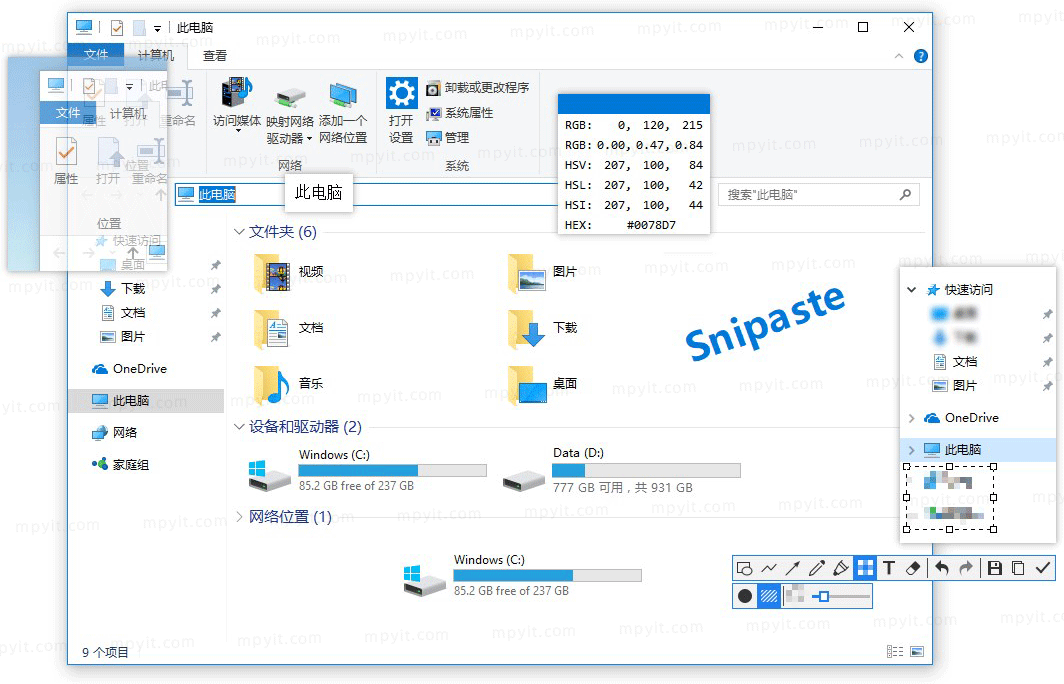Redo the annotation
This screenshot has width=1064, height=684.
click(966, 569)
